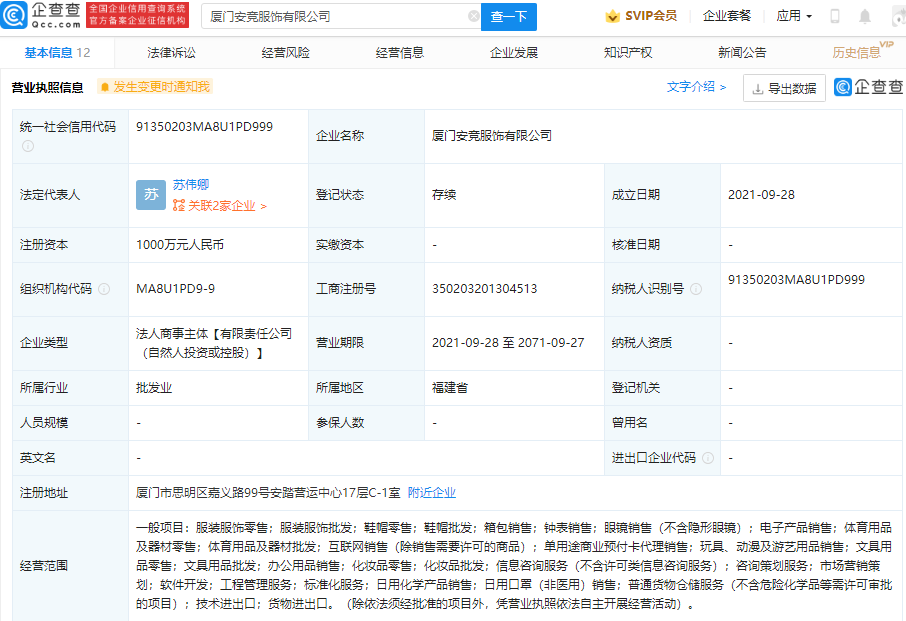Click the 导出数据 export button
Viewport: 906px width, 621px height.
point(784,88)
